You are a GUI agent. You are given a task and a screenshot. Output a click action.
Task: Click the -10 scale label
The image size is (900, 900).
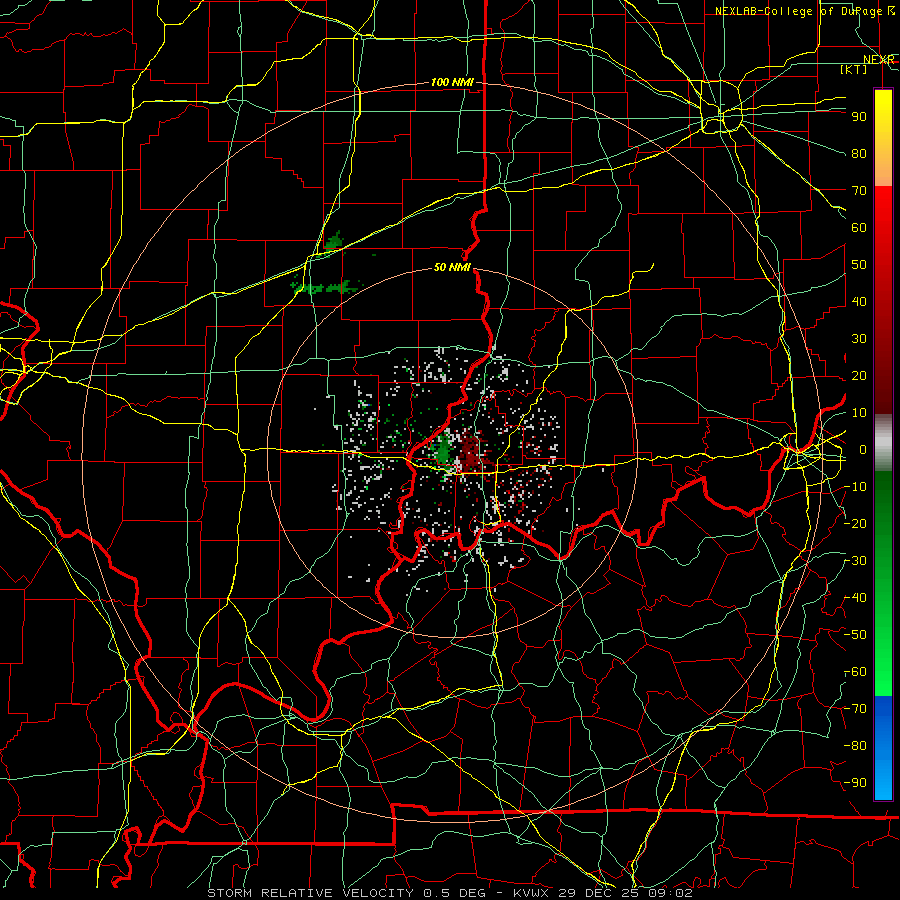coord(855,487)
